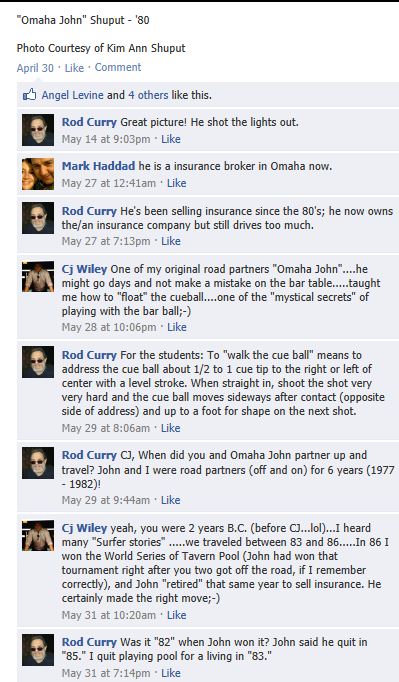Open Rod Curry's avatar on 'Great picture' comment
This screenshot has width=399, height=682.
(38, 130)
